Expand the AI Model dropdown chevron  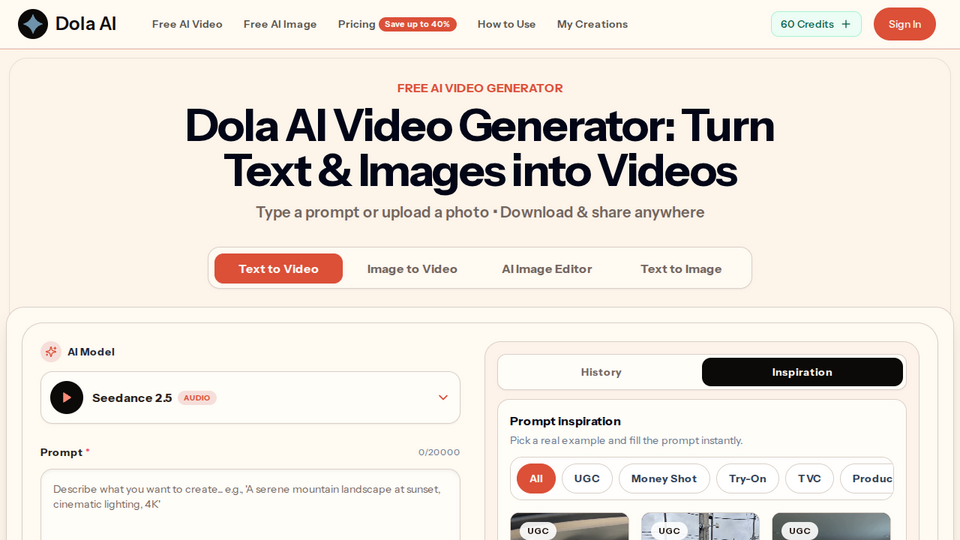pos(443,397)
